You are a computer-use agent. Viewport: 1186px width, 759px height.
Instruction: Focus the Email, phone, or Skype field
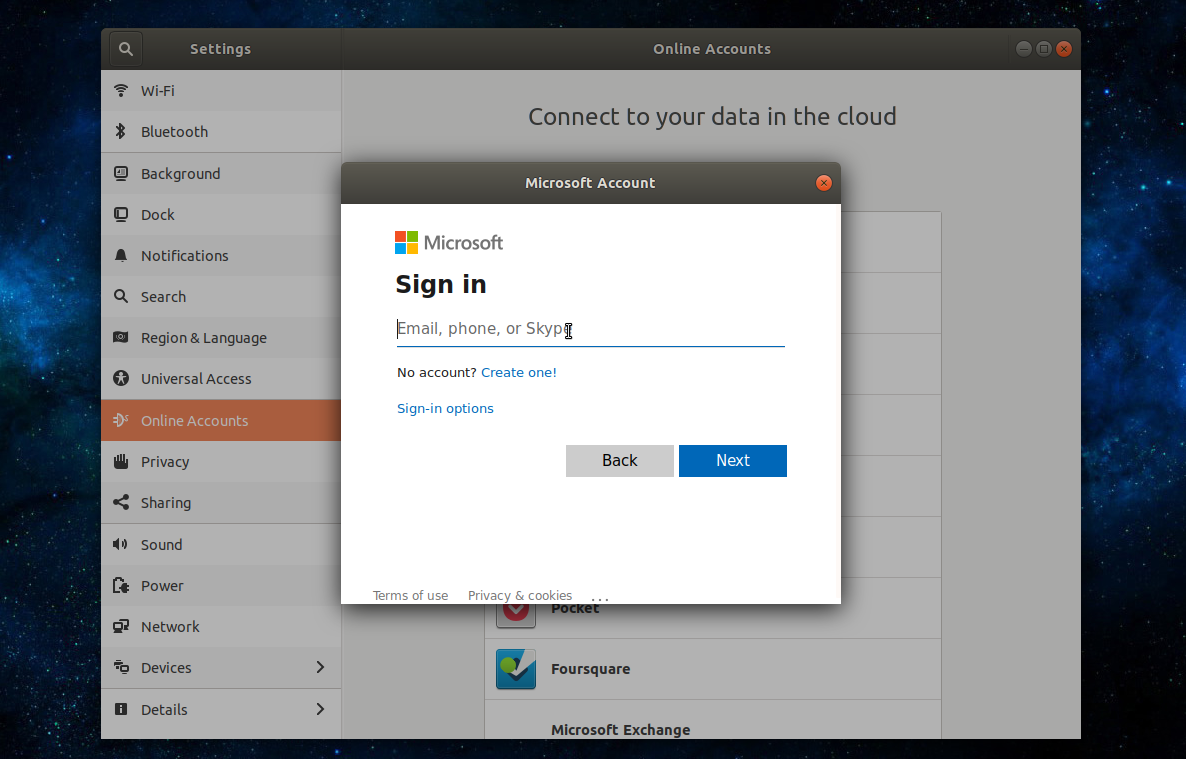pos(591,329)
